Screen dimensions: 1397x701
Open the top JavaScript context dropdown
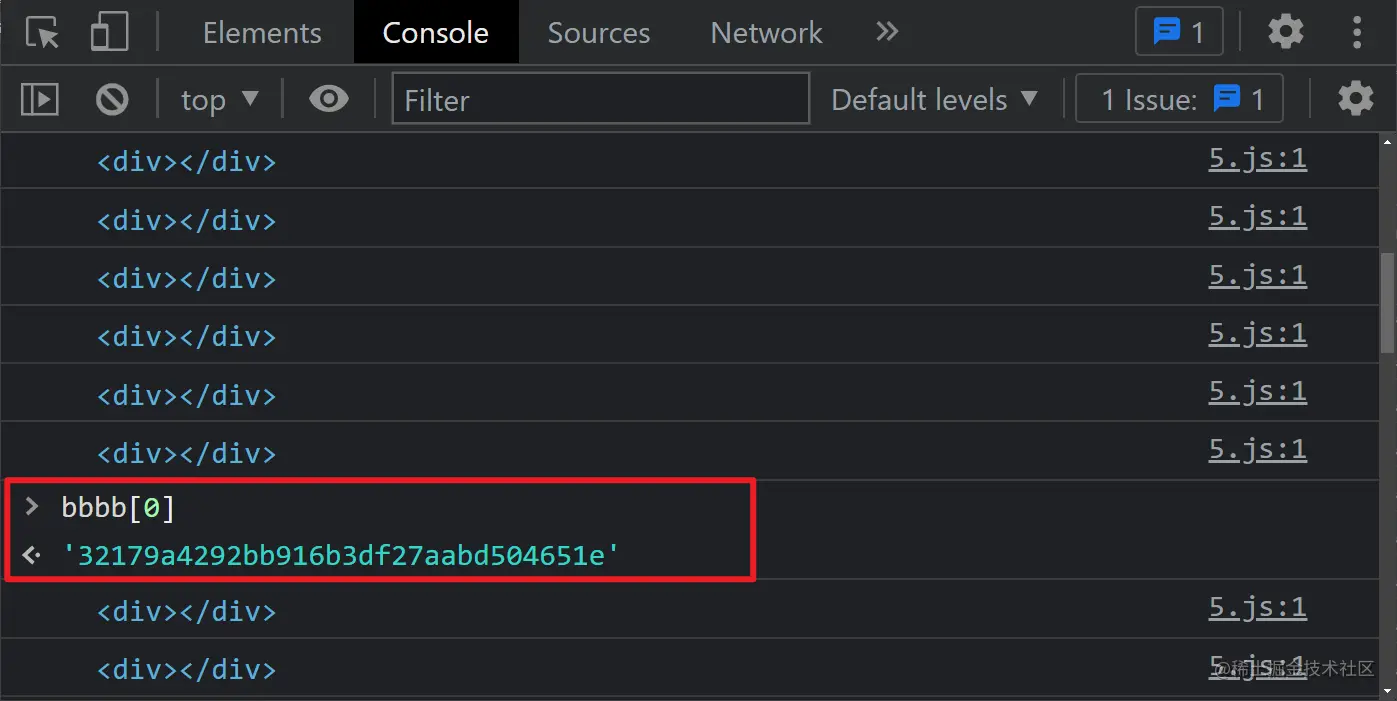click(220, 100)
